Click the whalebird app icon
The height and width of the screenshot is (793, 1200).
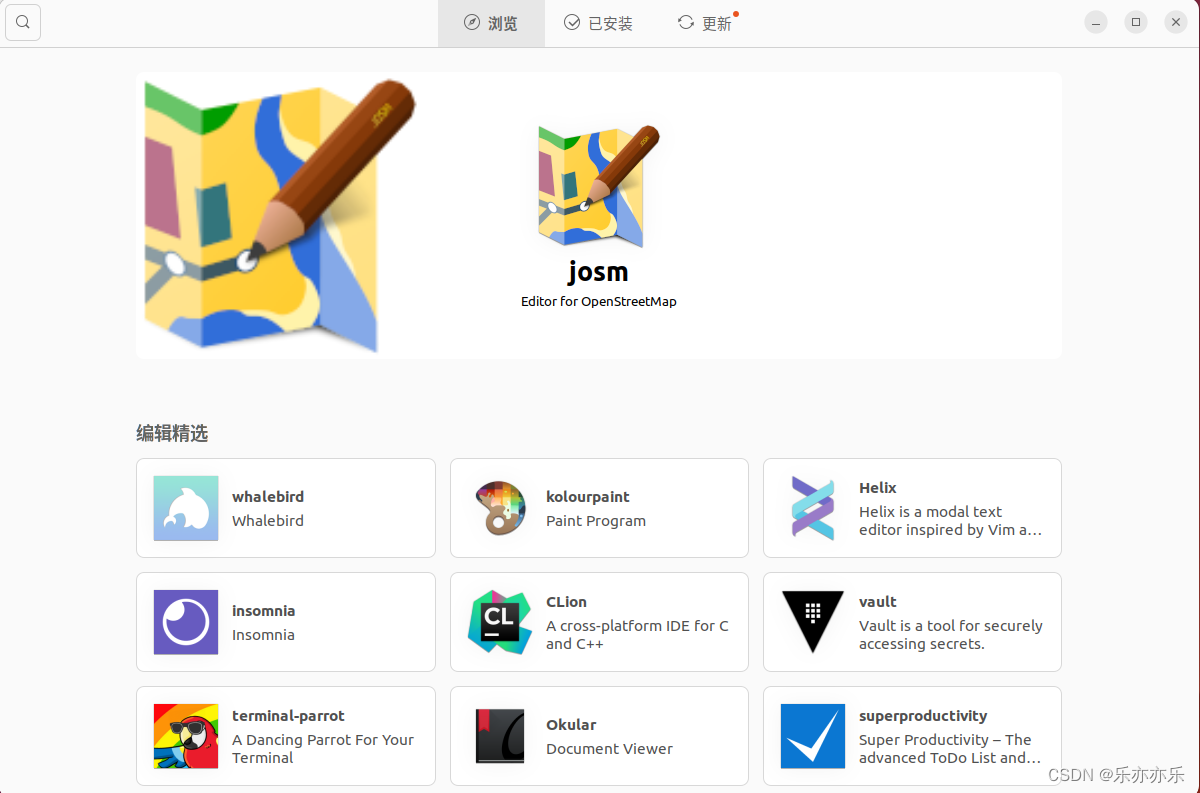pyautogui.click(x=186, y=508)
